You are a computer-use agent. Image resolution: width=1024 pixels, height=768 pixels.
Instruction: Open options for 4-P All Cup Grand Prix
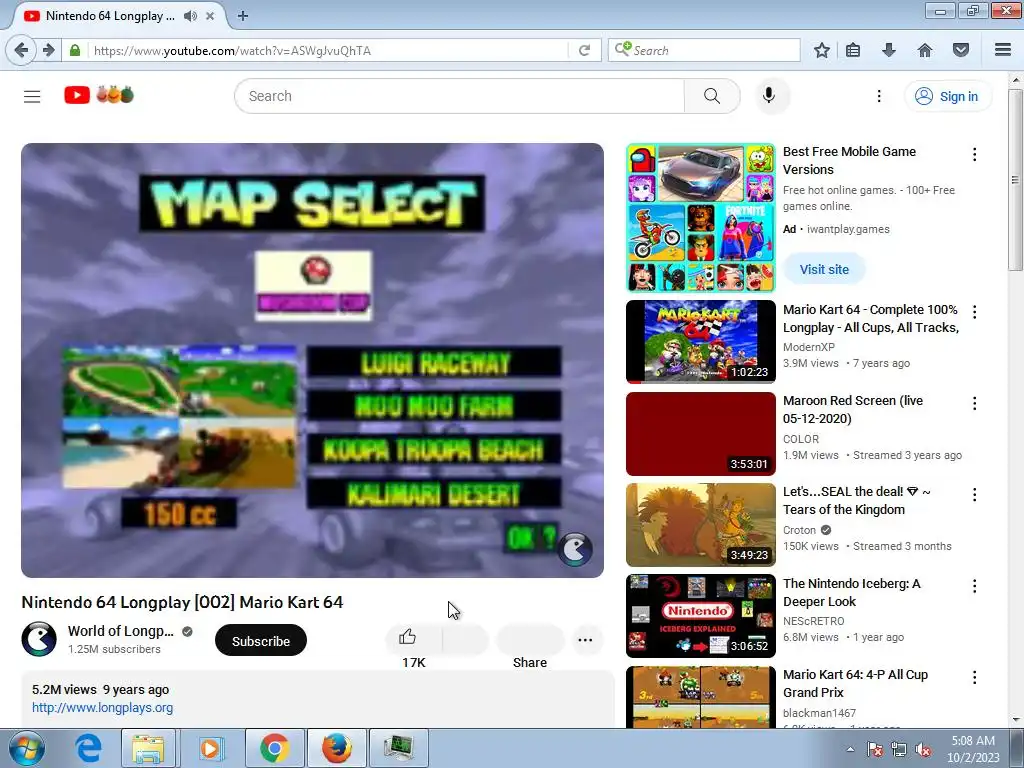click(x=974, y=677)
